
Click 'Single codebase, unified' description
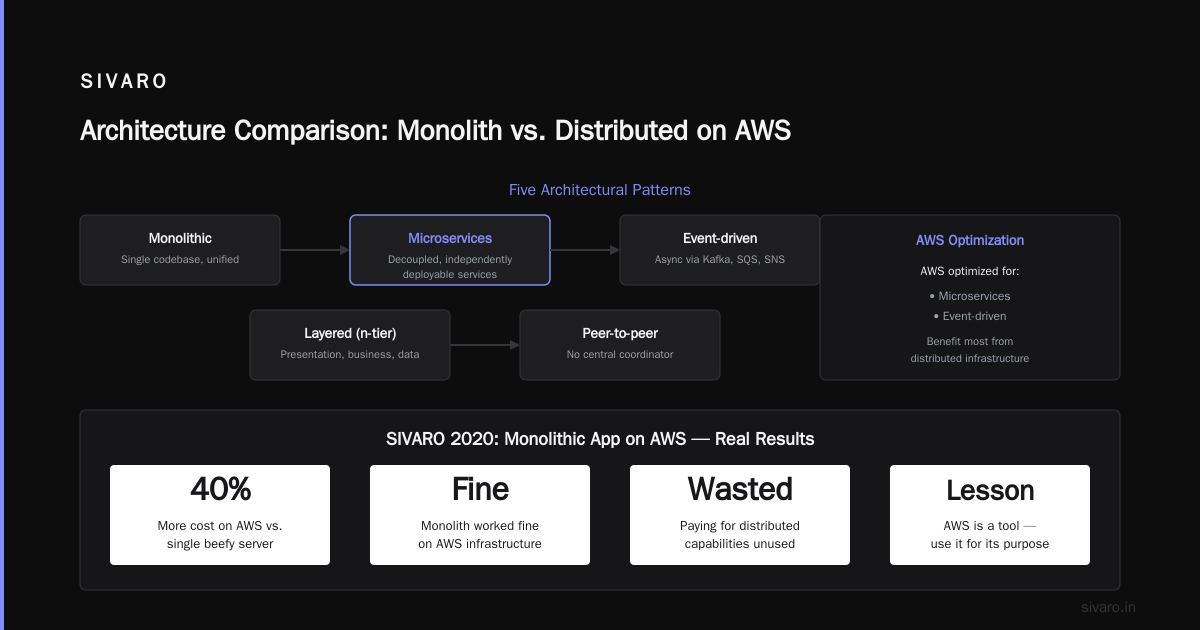point(180,260)
